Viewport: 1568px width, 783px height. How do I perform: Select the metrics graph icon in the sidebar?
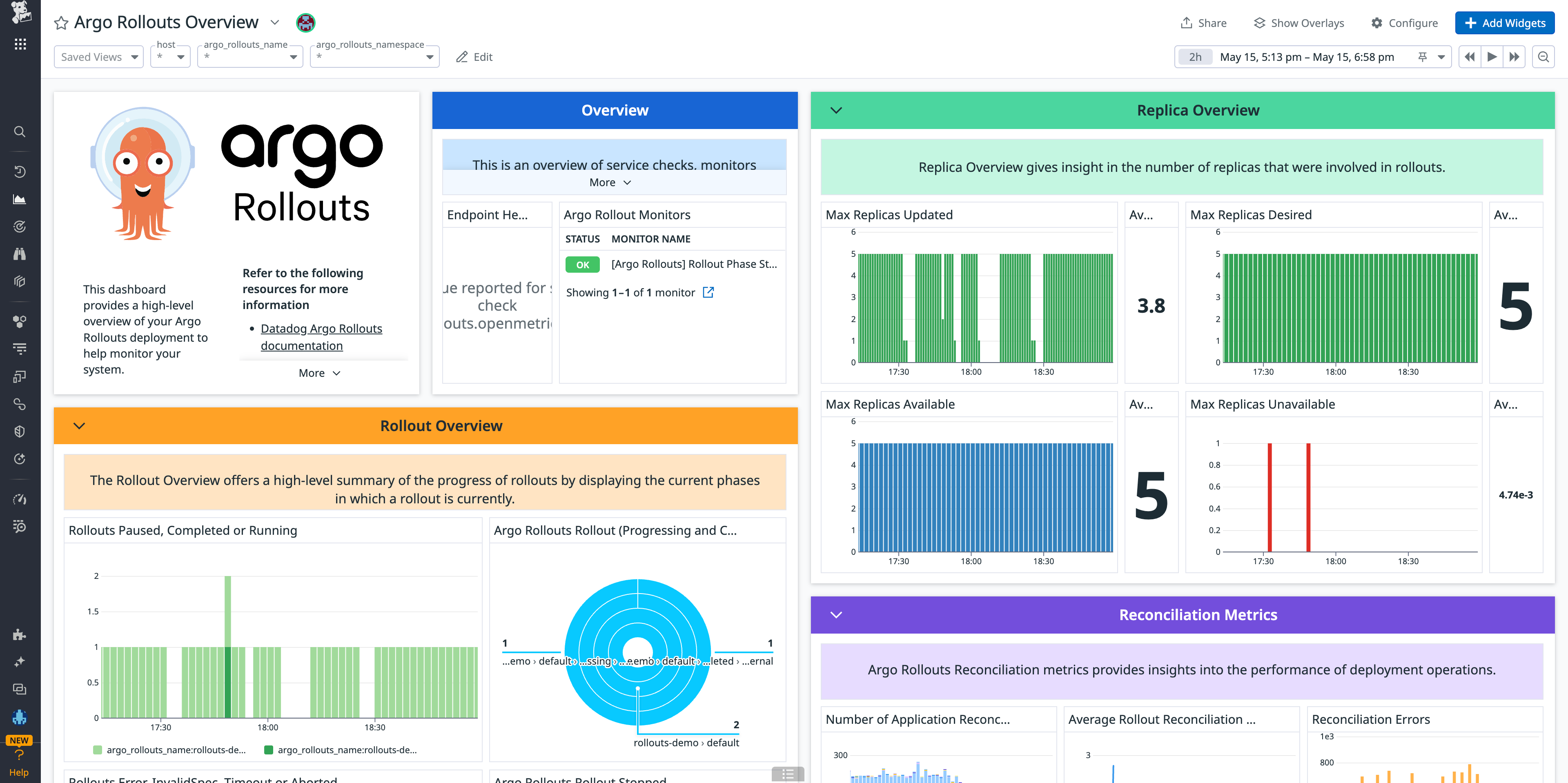click(20, 198)
